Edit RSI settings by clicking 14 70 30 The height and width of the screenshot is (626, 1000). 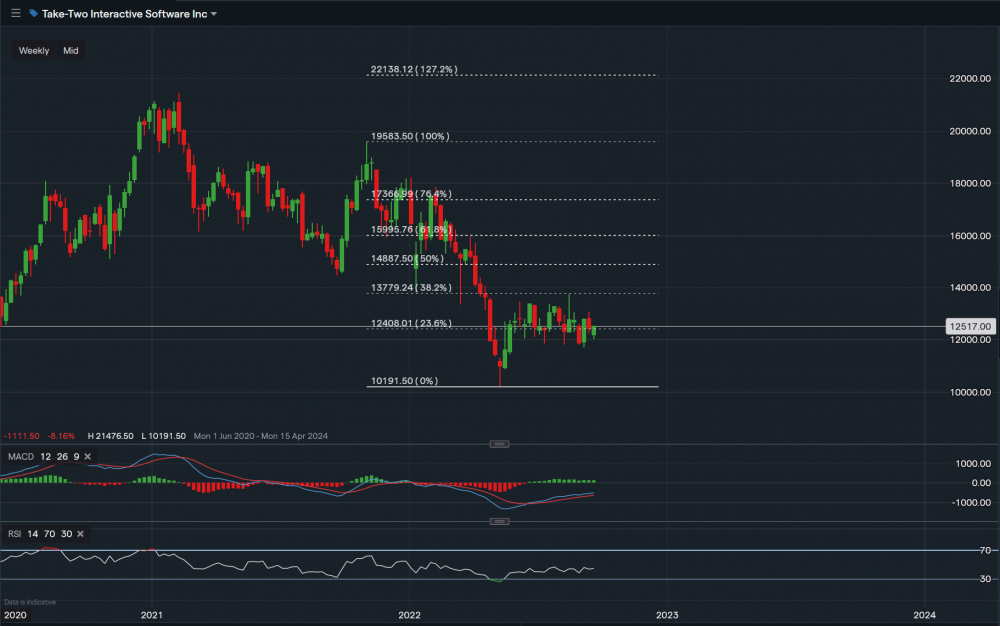tap(48, 533)
